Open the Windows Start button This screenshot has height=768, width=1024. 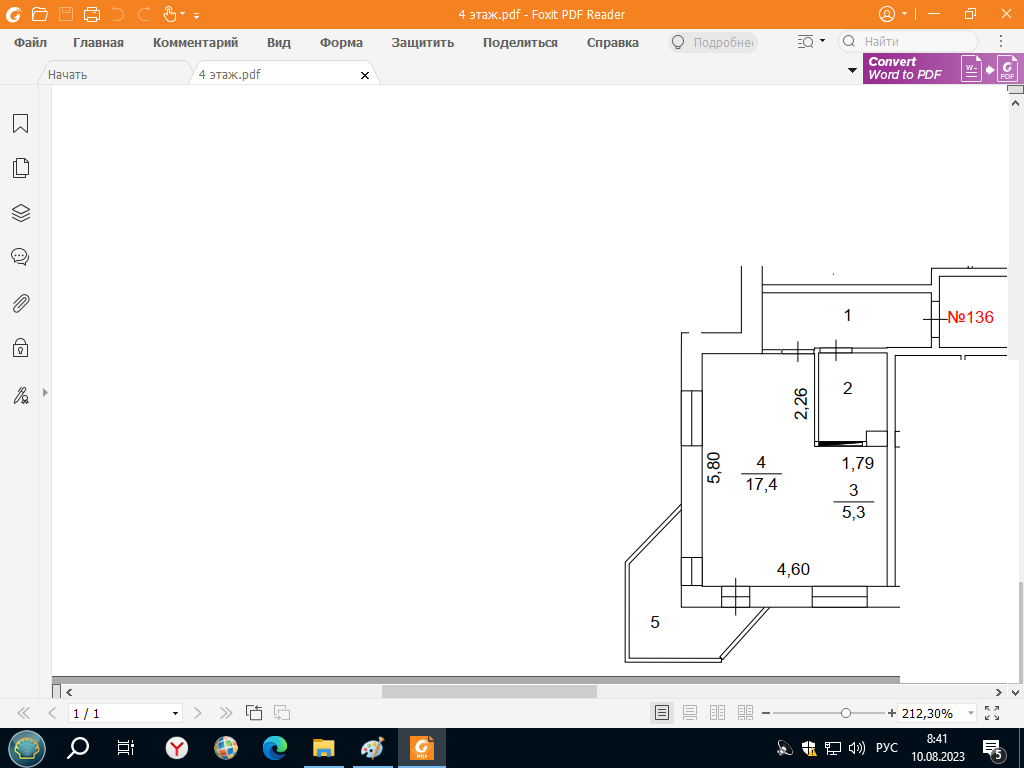point(27,748)
